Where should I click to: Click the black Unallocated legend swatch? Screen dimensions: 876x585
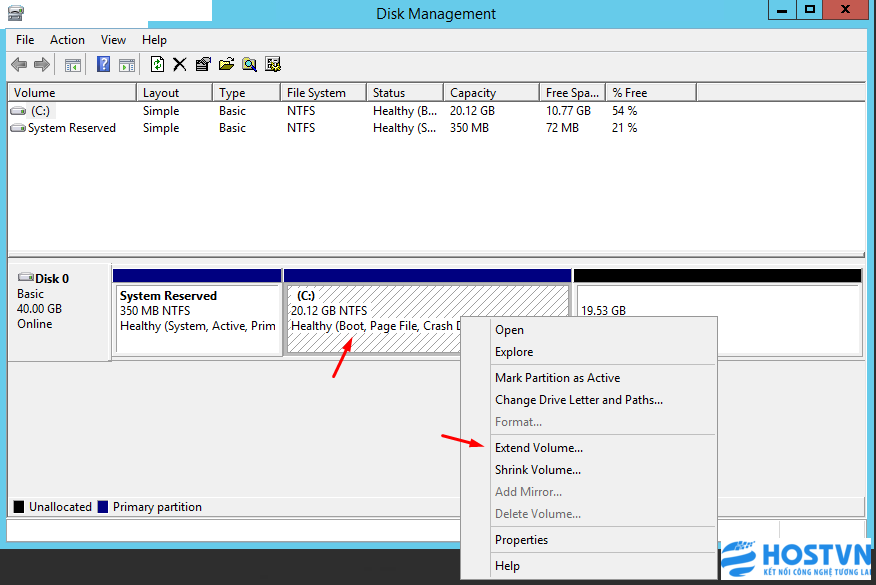coord(19,507)
